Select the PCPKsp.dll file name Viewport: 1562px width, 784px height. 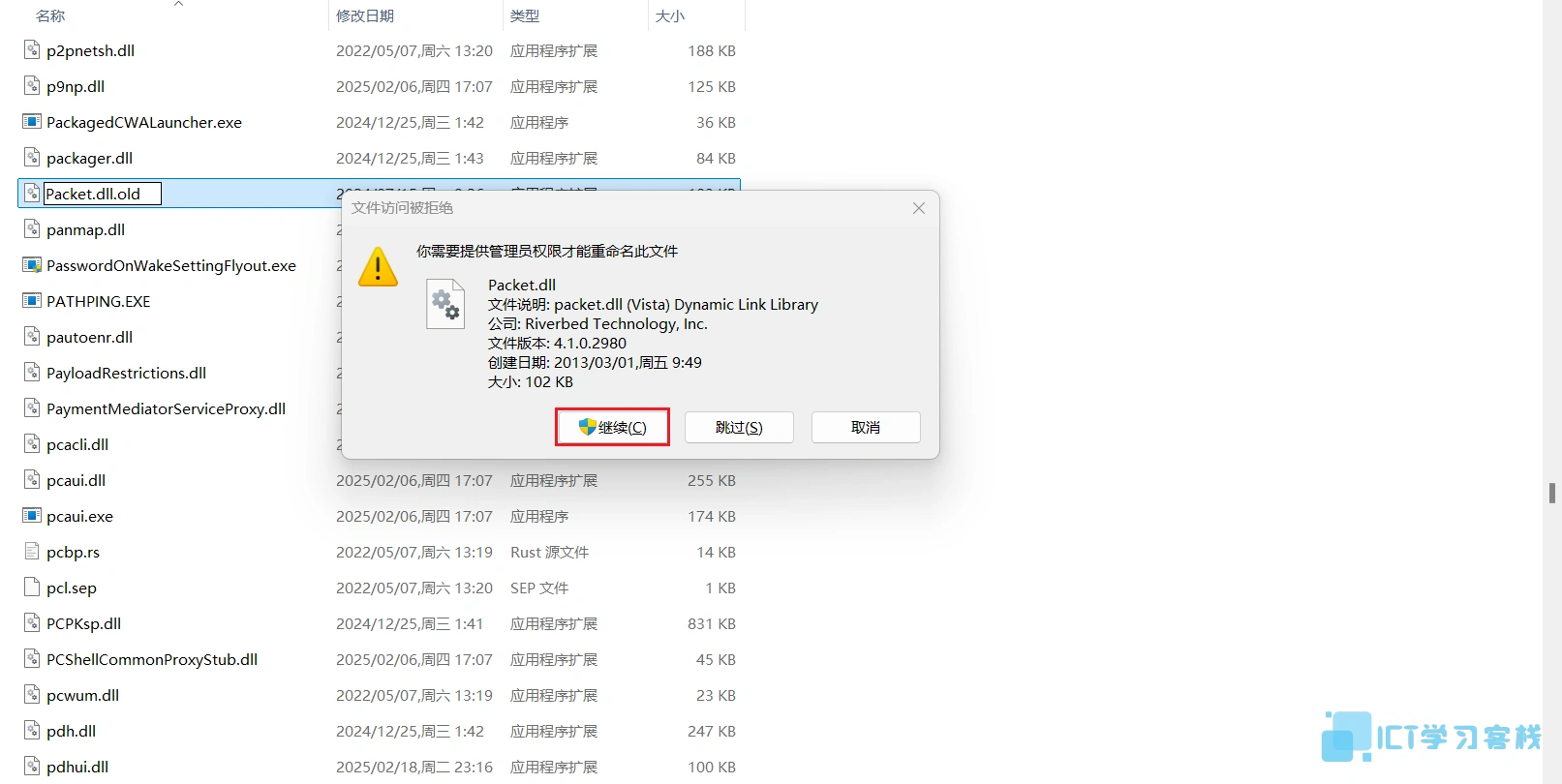[x=83, y=623]
